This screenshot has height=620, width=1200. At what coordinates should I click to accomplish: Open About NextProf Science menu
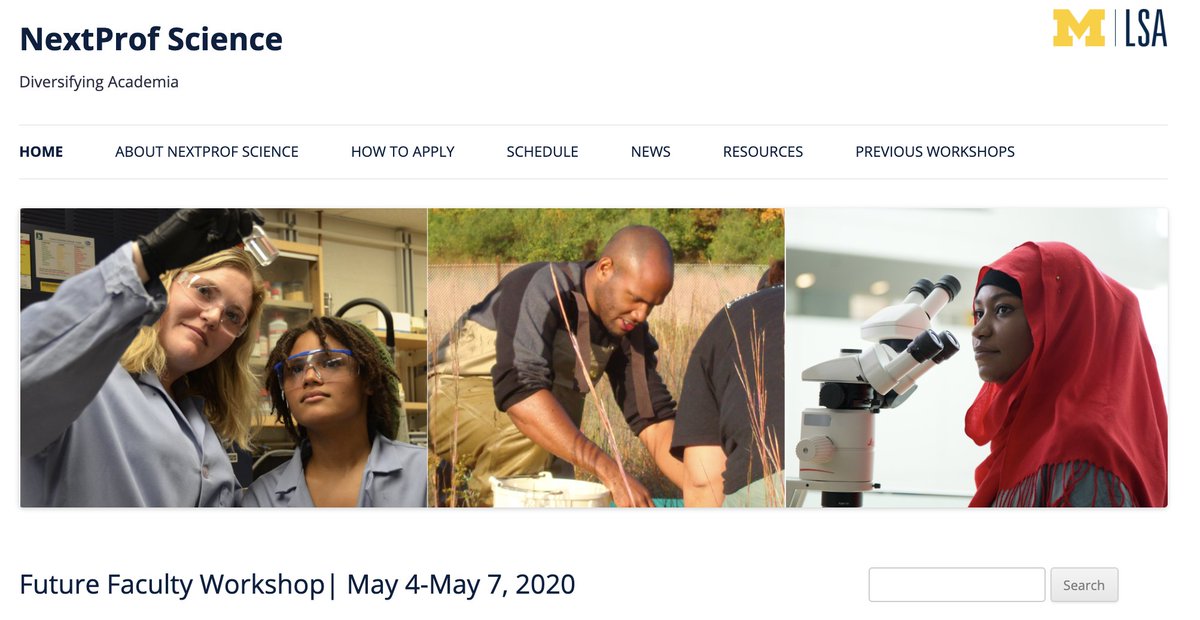click(207, 152)
